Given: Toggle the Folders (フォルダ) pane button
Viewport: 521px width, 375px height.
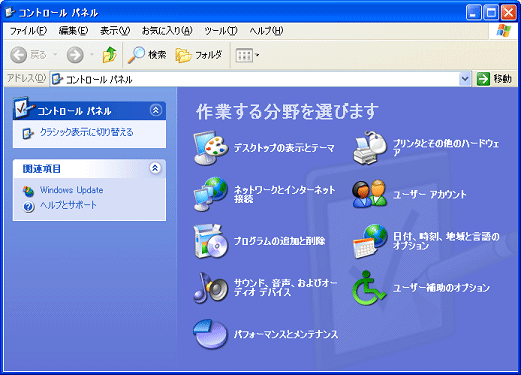Looking at the screenshot, I should click(x=199, y=55).
